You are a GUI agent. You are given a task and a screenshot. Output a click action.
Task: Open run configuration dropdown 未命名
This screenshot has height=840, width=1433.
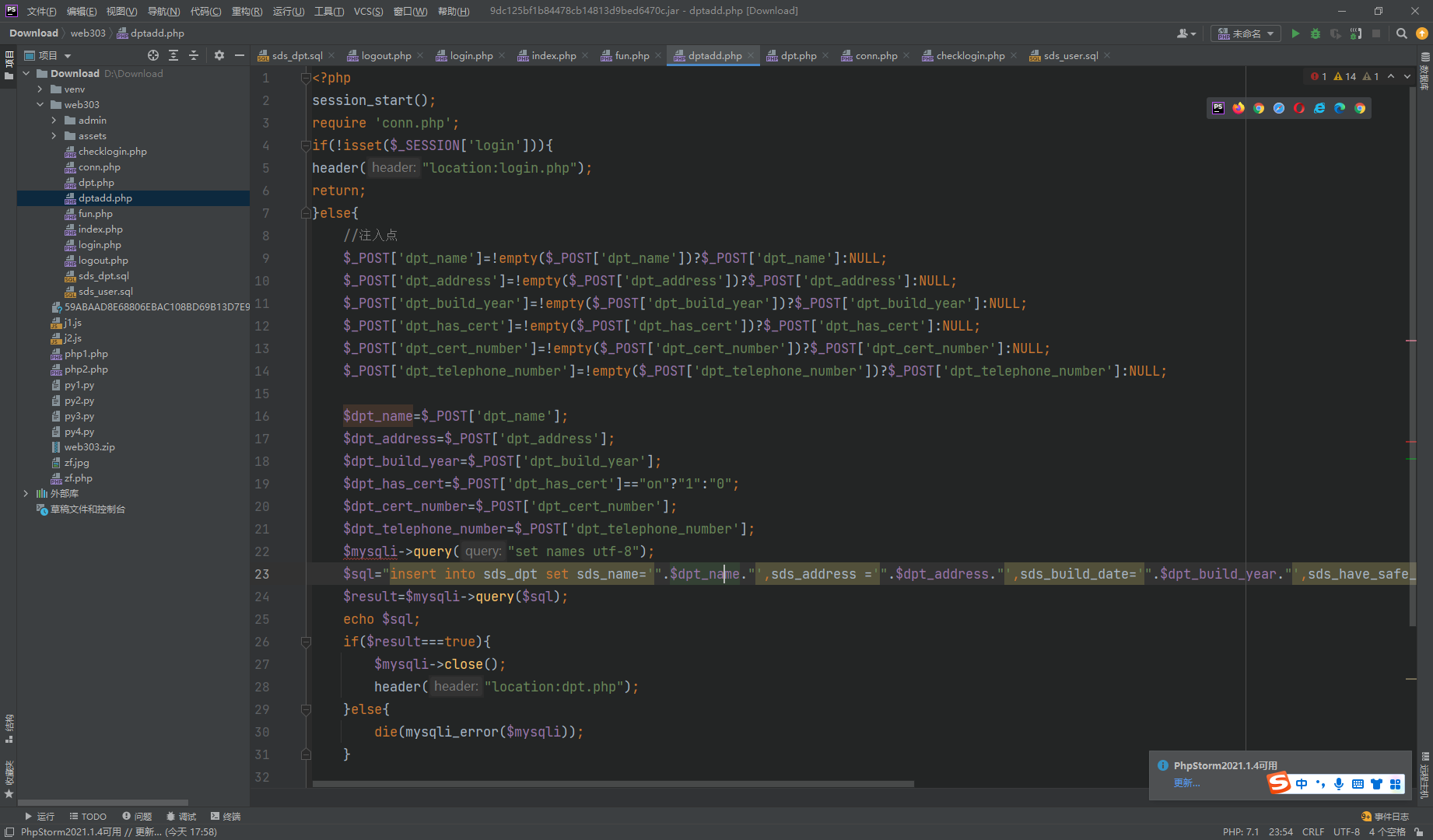click(x=1246, y=33)
